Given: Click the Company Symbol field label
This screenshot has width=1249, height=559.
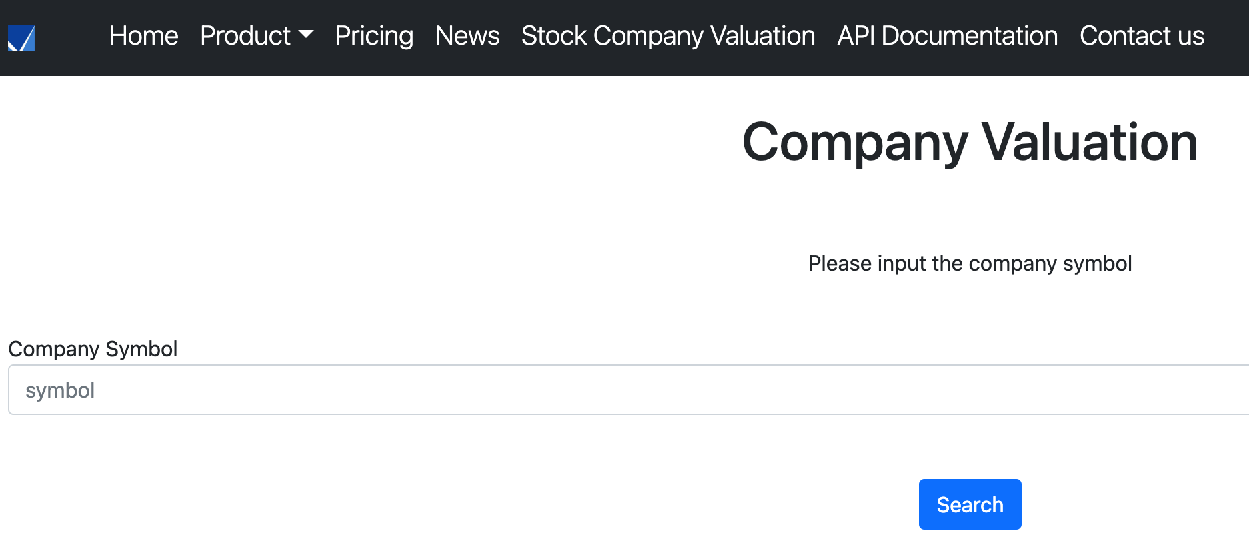Looking at the screenshot, I should pos(93,349).
